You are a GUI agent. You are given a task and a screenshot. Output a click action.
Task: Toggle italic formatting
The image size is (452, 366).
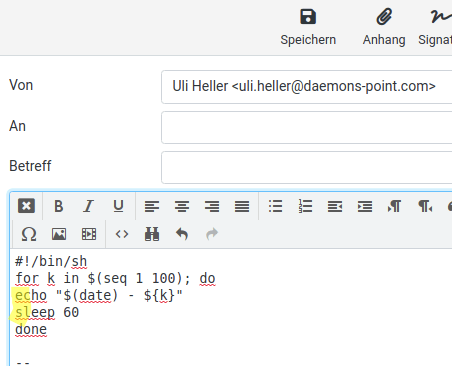coord(88,206)
